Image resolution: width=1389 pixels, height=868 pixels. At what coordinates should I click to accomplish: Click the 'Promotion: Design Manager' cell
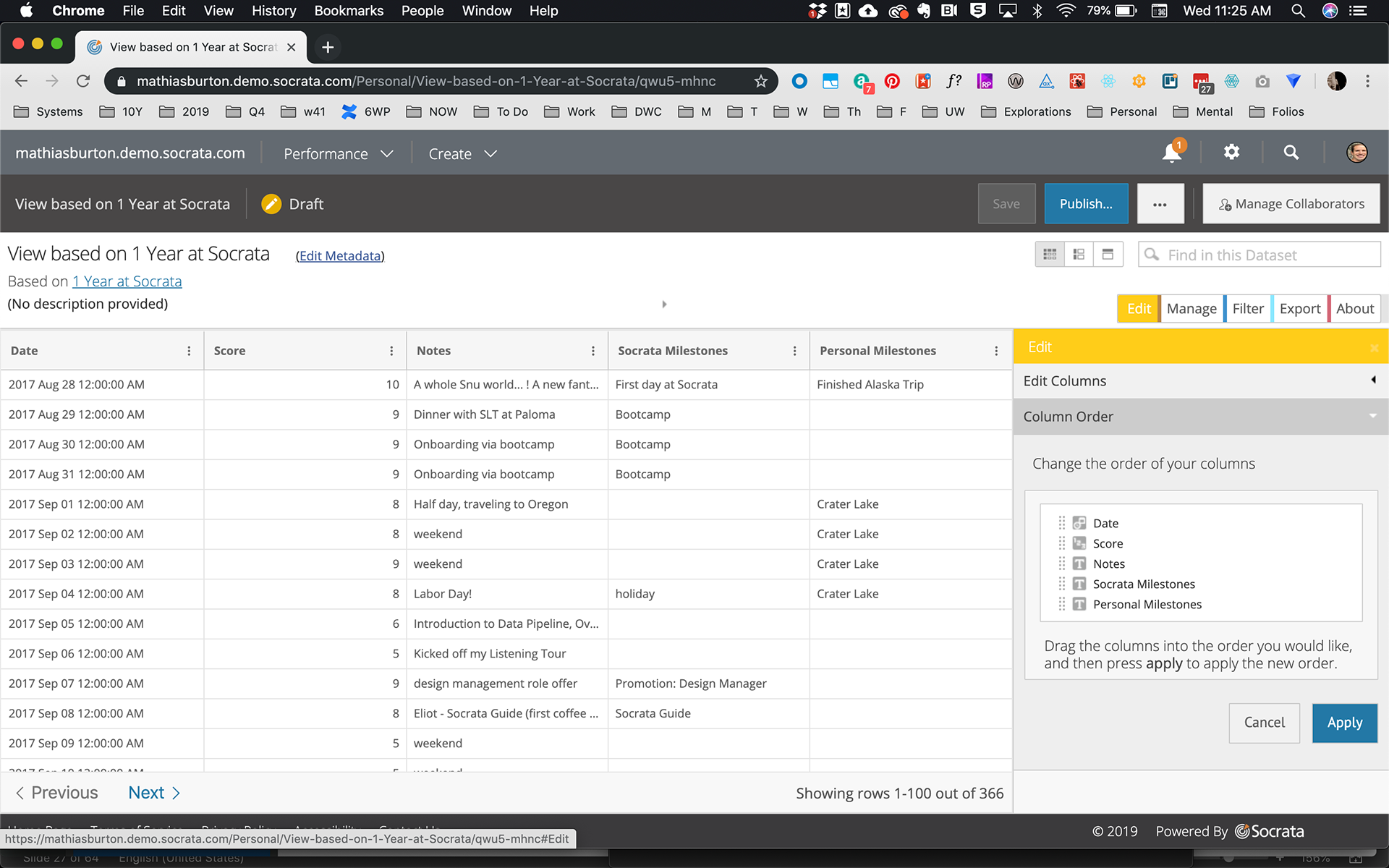click(708, 684)
